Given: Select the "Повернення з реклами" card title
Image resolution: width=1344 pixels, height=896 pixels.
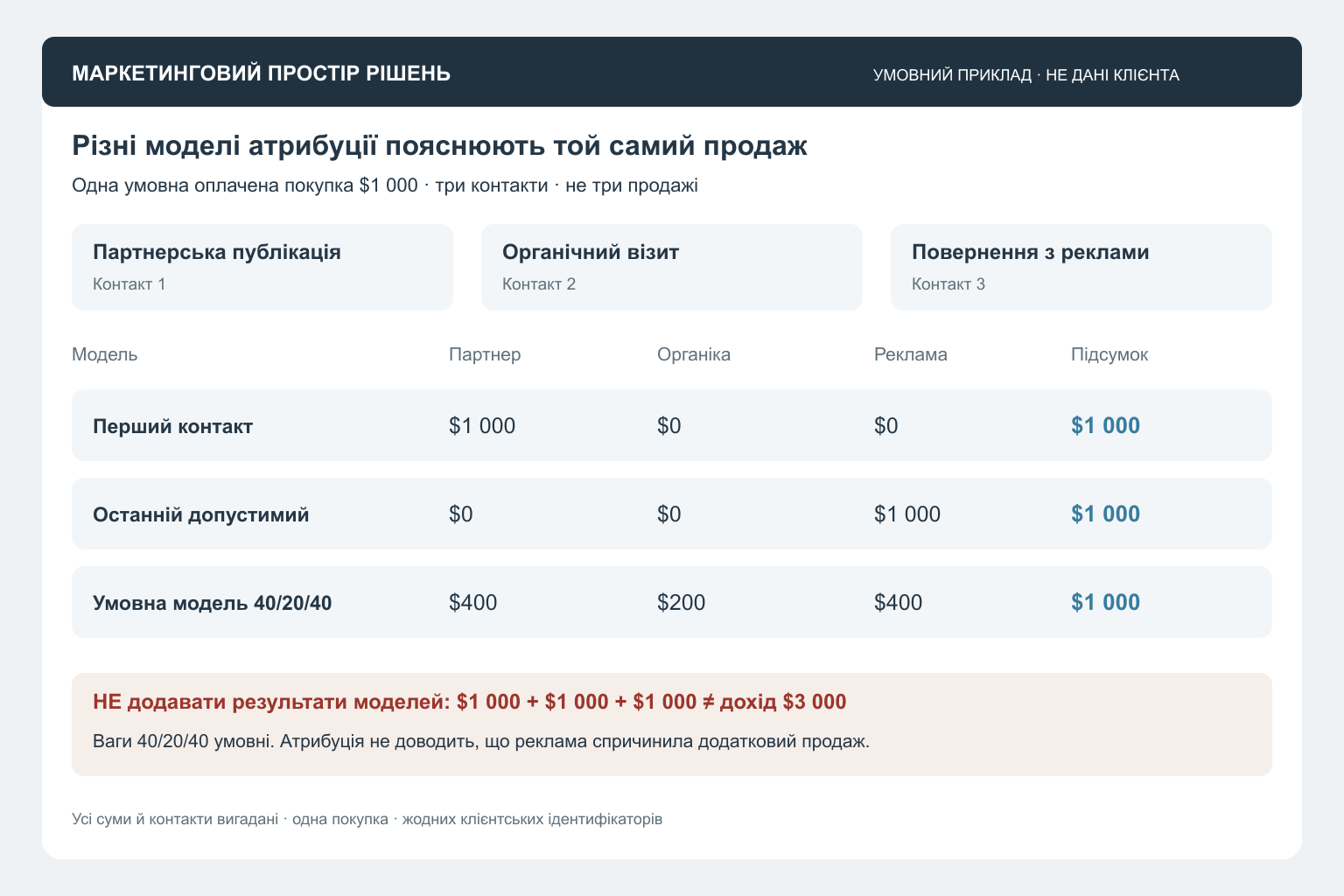Looking at the screenshot, I should (x=1031, y=252).
